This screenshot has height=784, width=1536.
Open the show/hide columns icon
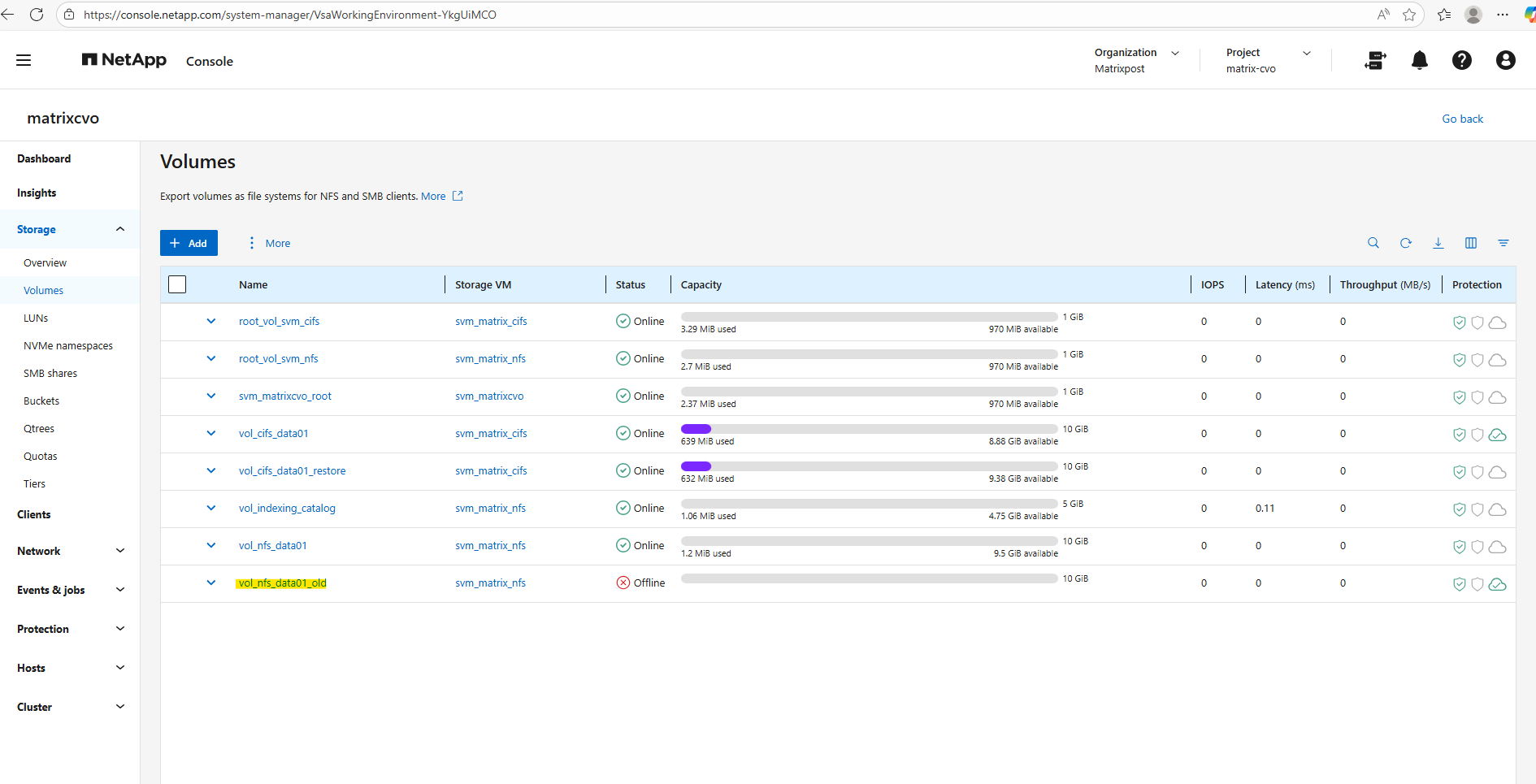pos(1471,243)
